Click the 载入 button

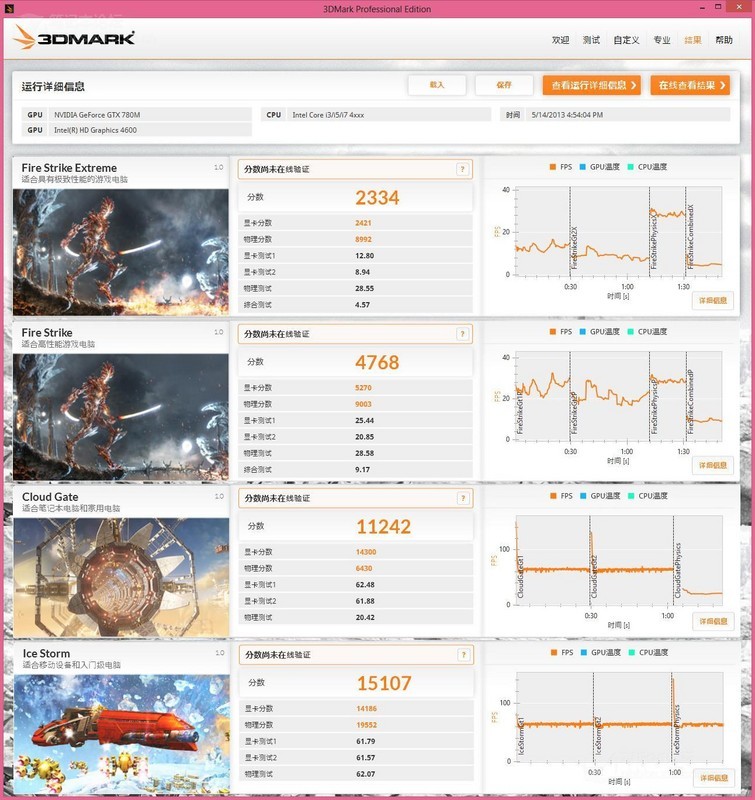click(x=437, y=85)
